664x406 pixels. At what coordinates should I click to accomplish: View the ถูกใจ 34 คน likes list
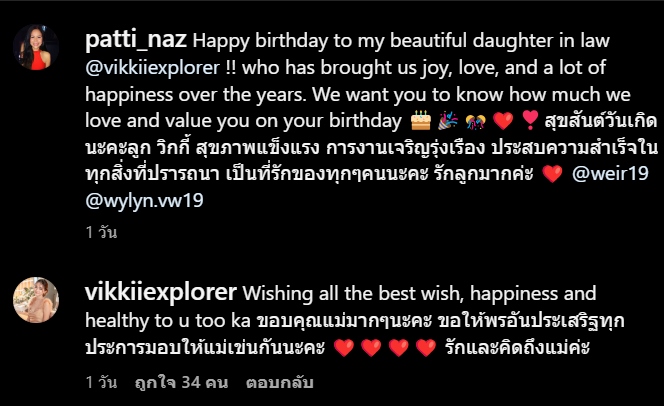(181, 382)
